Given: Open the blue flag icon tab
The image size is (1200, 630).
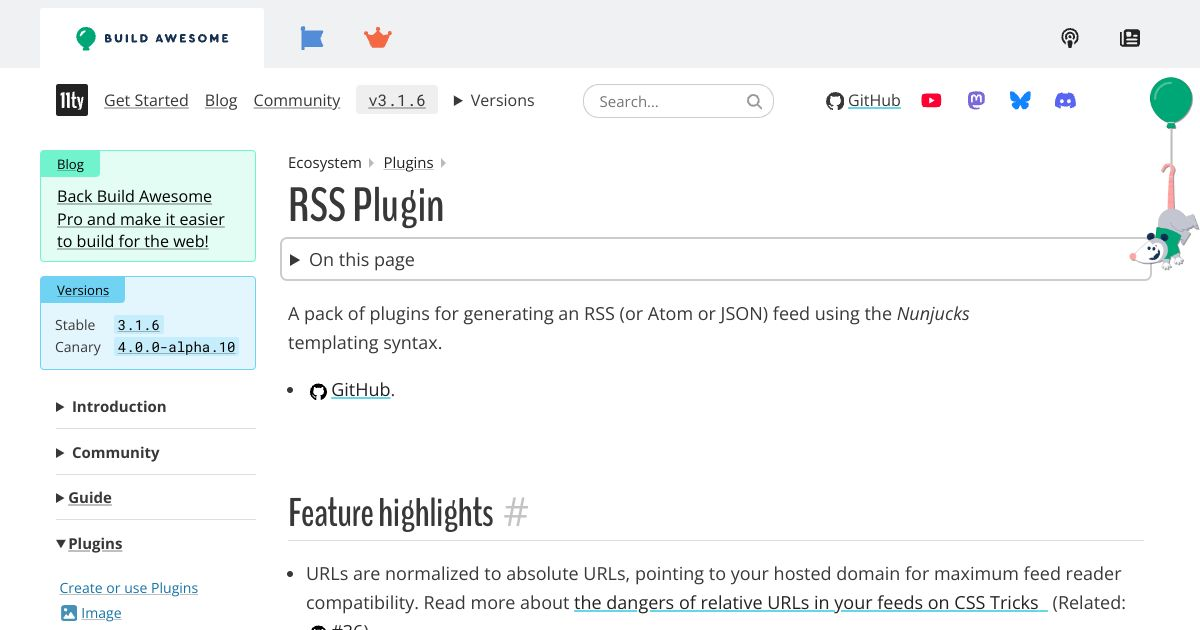Looking at the screenshot, I should click(x=312, y=38).
